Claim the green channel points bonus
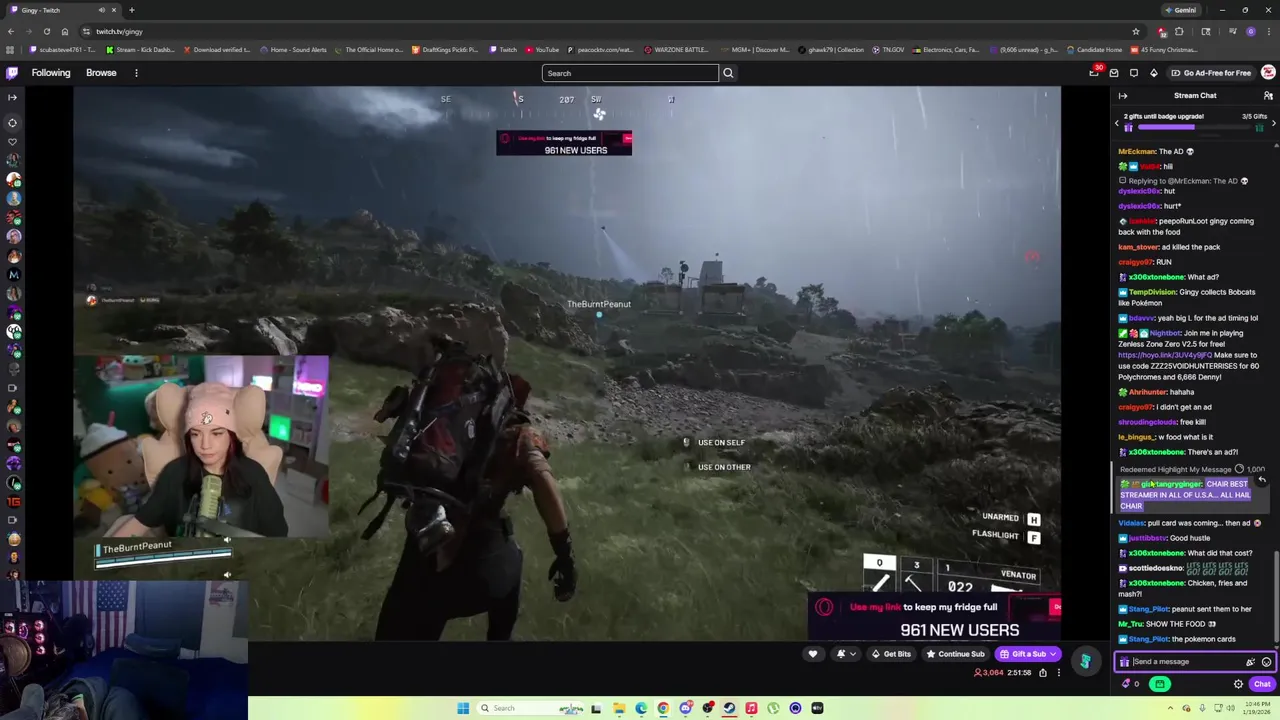Viewport: 1280px width, 720px height. (1159, 684)
